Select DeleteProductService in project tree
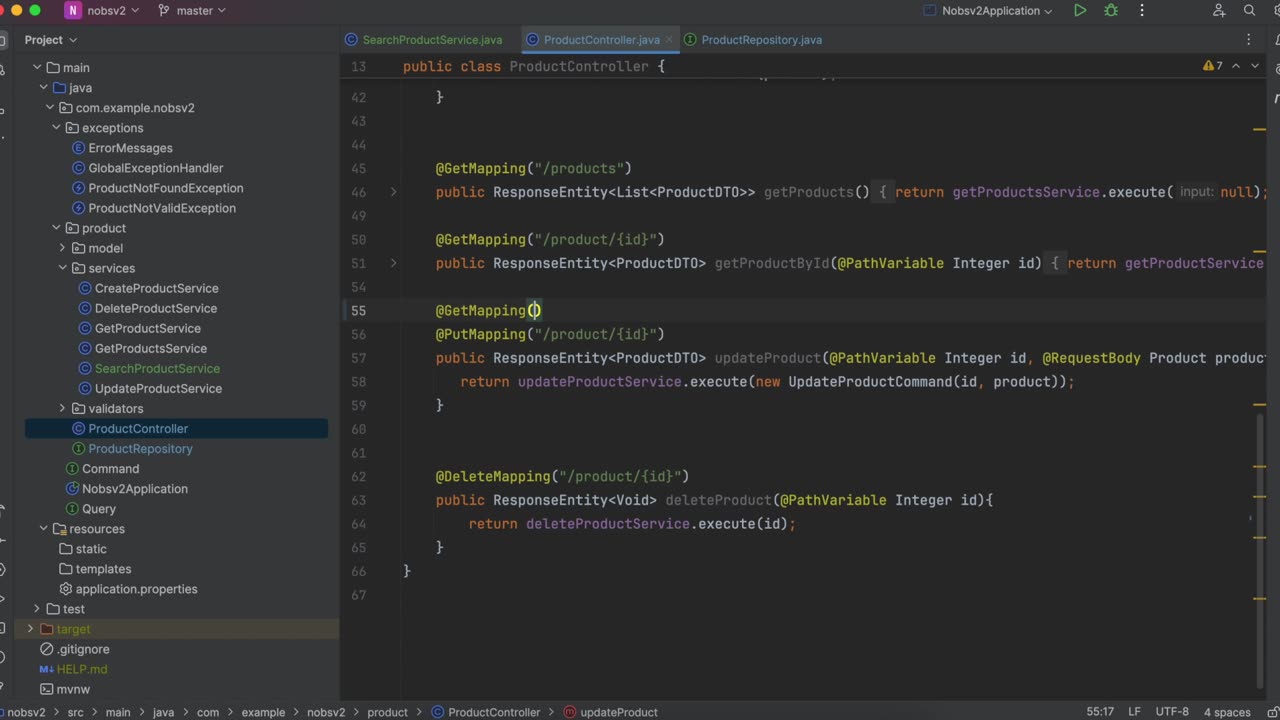The height and width of the screenshot is (720, 1280). coord(155,308)
